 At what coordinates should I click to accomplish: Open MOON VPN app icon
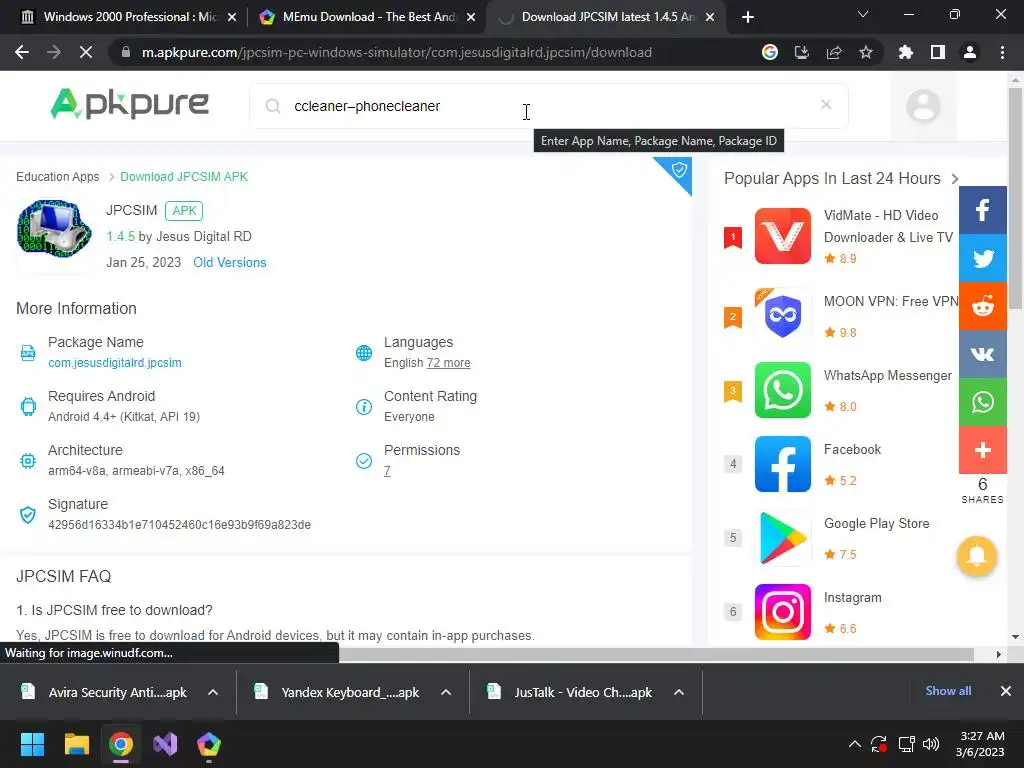coord(782,315)
